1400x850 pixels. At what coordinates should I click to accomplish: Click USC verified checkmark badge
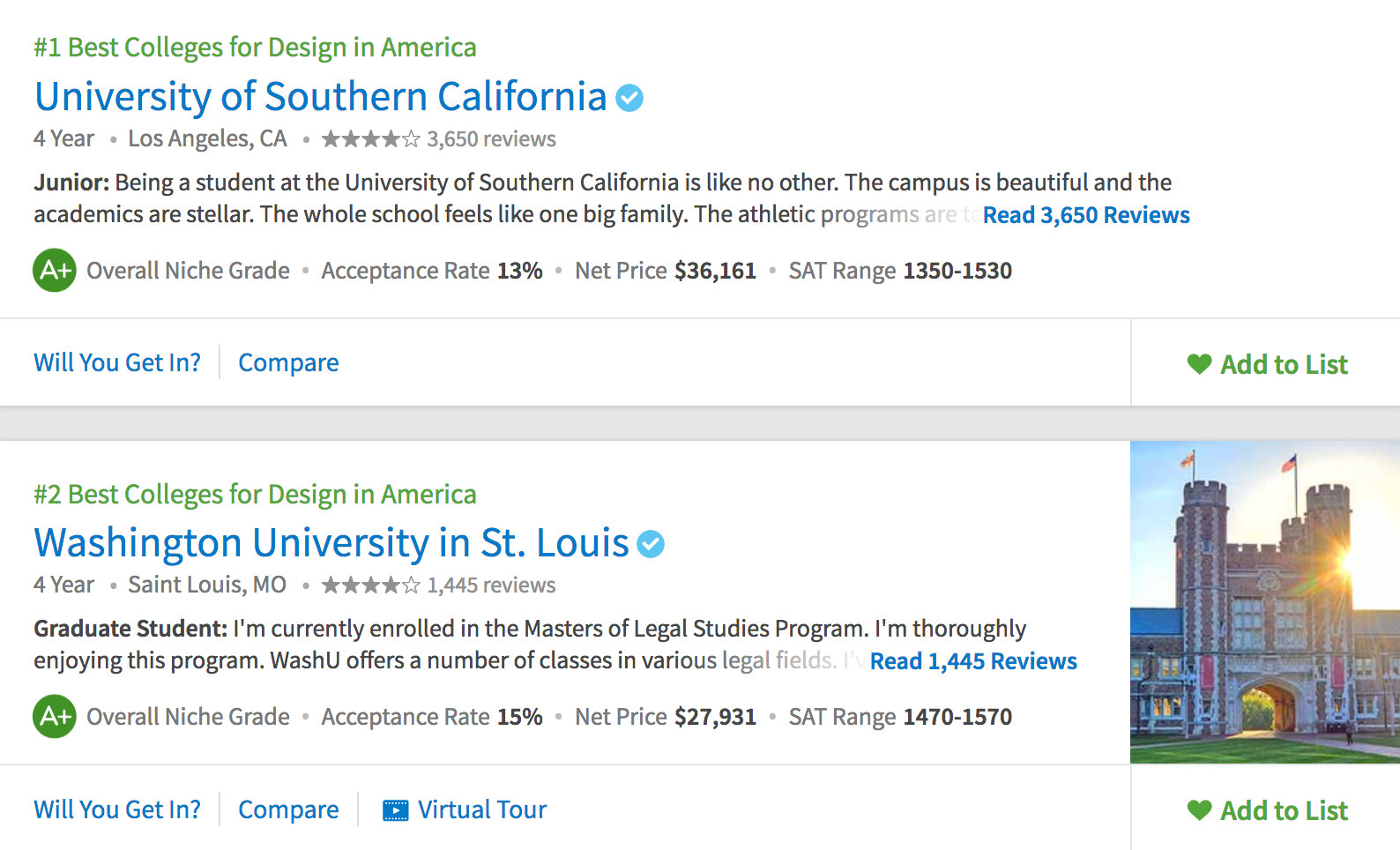[x=629, y=98]
